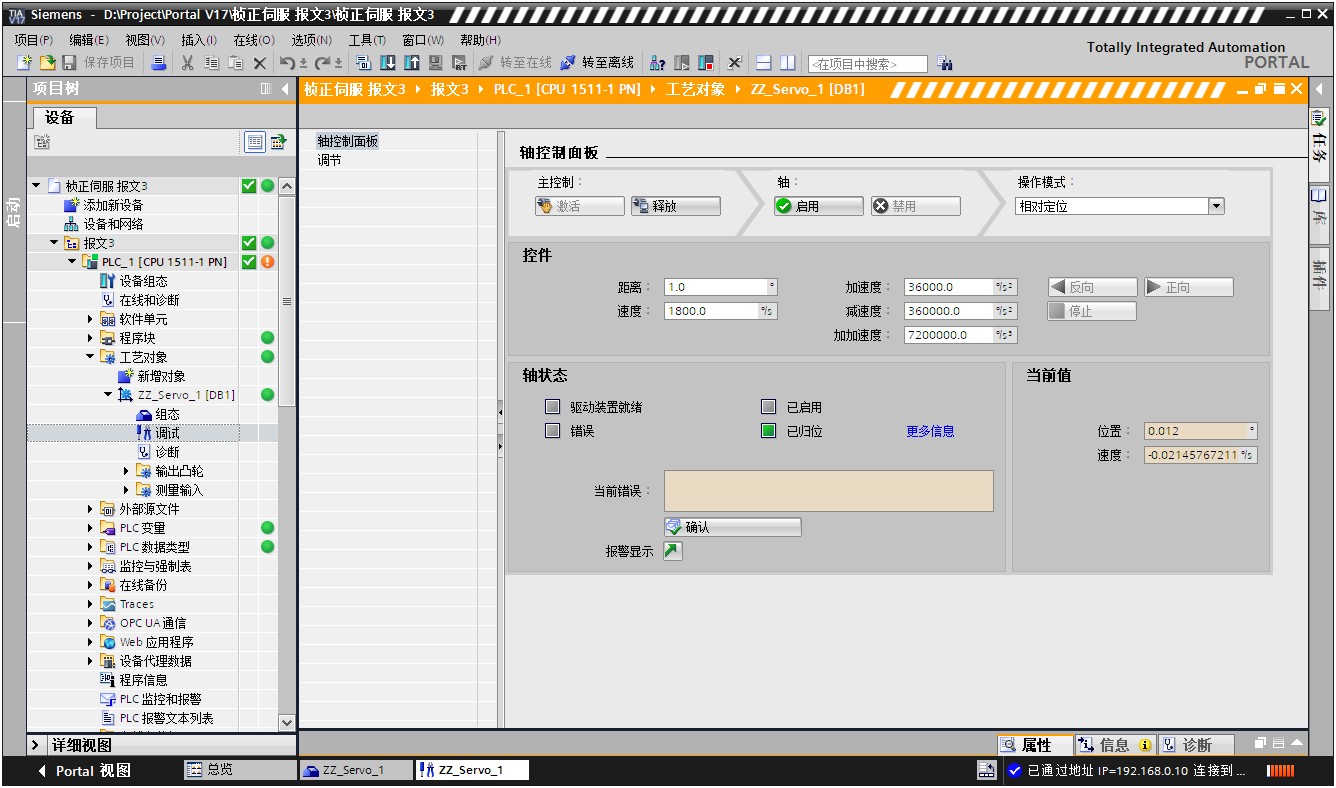Click the paste toolbar icon

[x=235, y=63]
